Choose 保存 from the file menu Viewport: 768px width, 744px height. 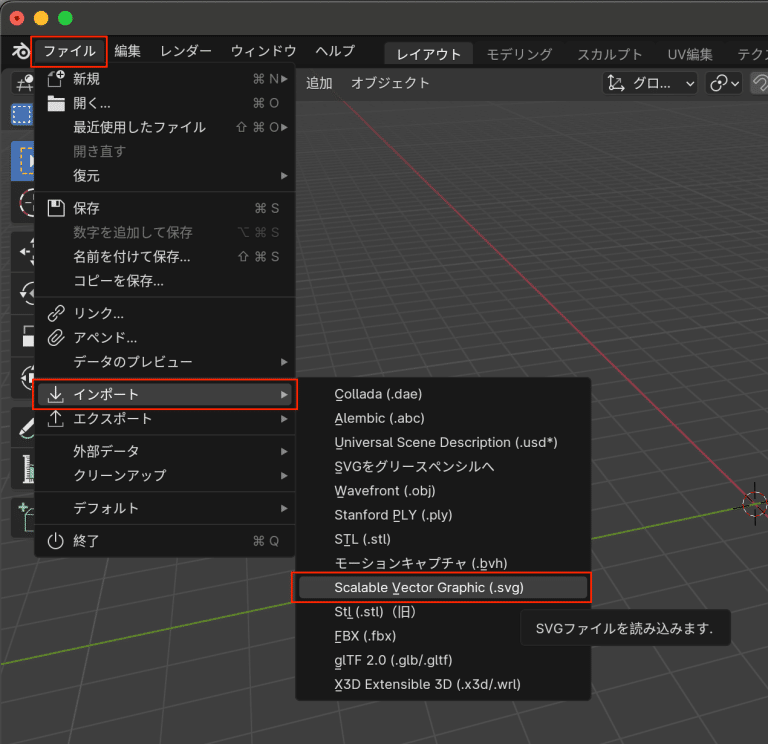[x=165, y=208]
